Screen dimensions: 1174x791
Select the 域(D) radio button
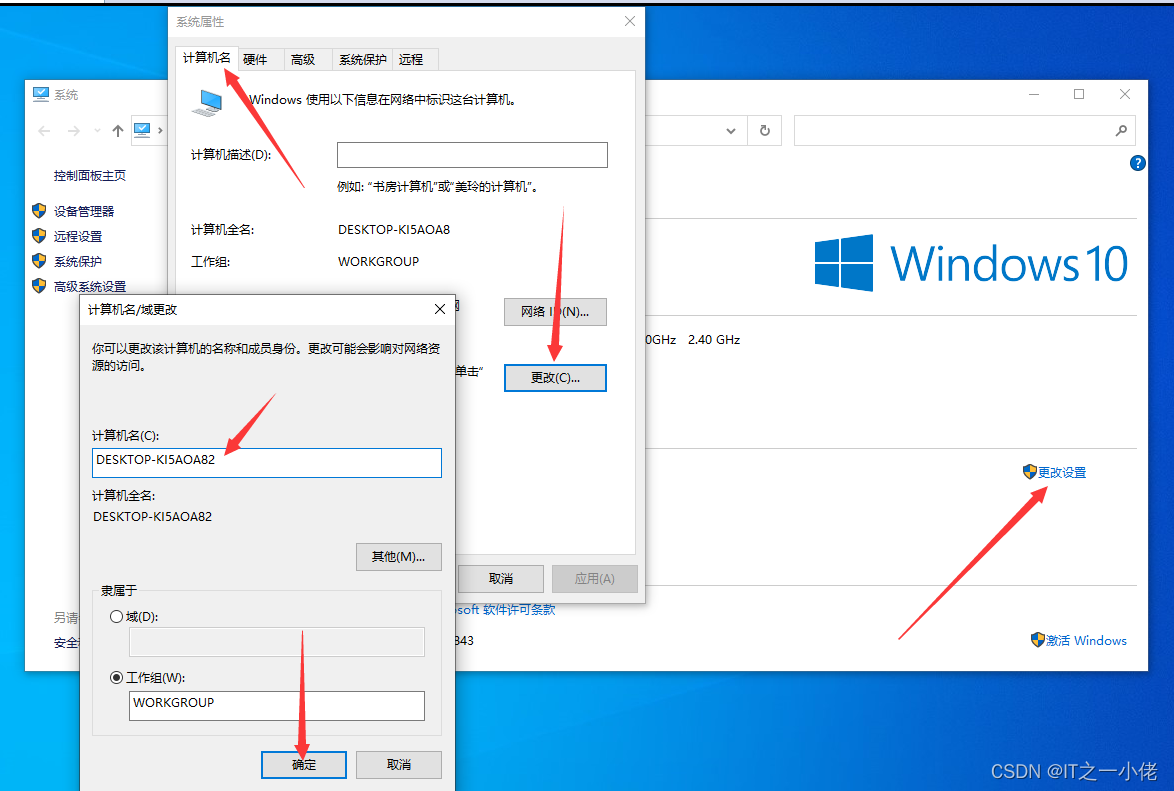coord(116,616)
